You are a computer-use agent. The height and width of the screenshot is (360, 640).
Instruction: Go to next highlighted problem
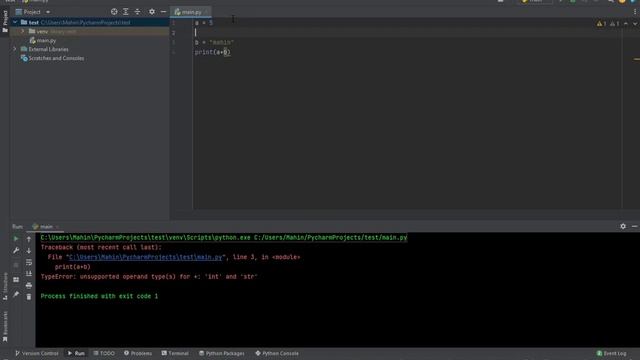coord(635,24)
